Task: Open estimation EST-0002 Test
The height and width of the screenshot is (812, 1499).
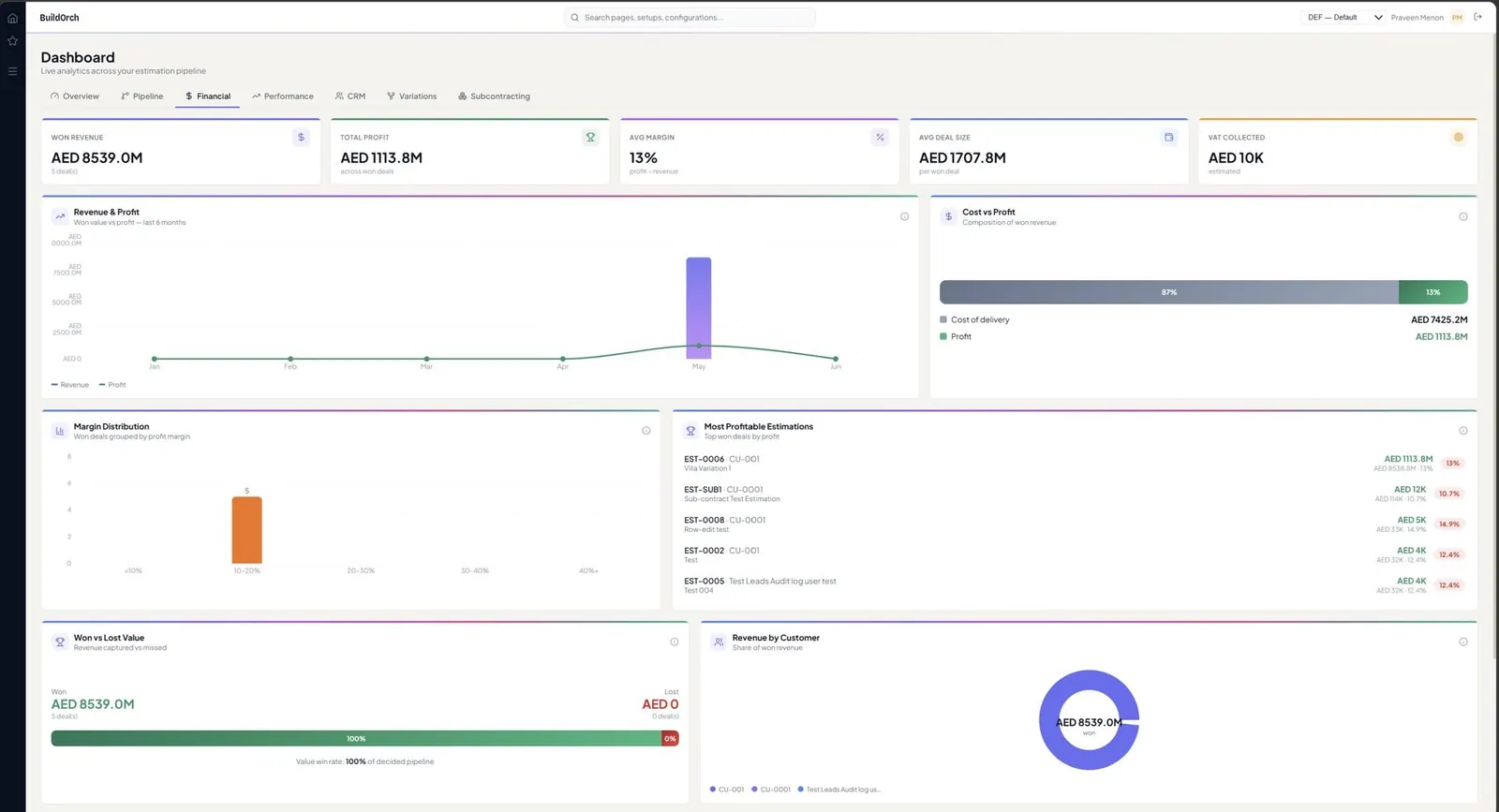Action: 1074,554
